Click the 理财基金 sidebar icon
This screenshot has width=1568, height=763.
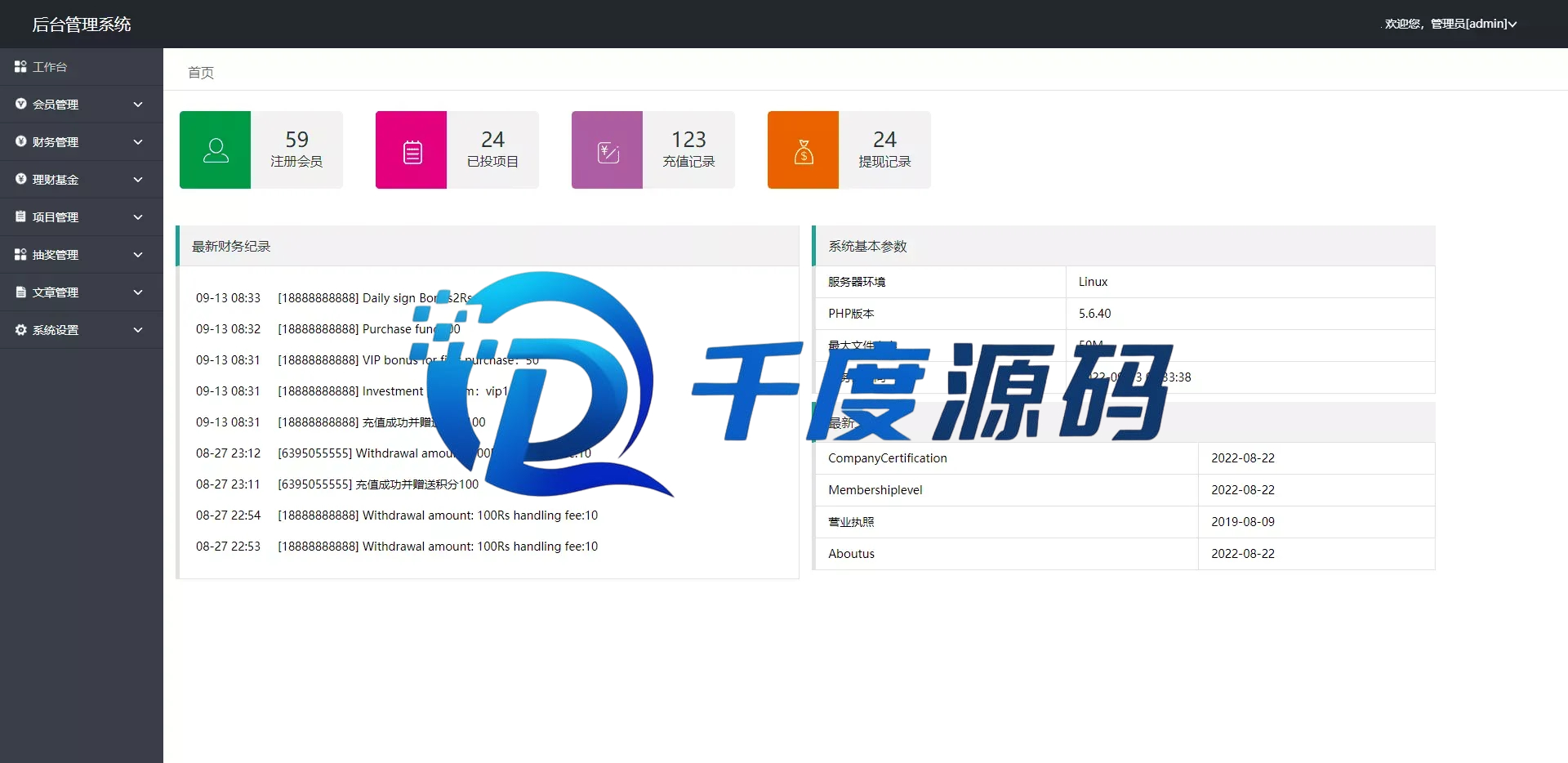[x=20, y=179]
